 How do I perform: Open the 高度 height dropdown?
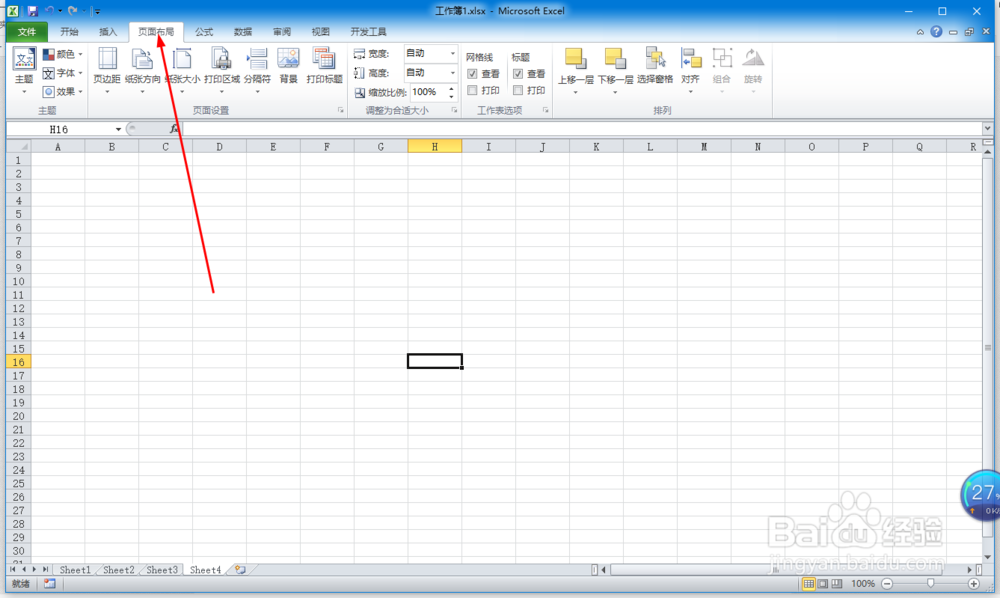(x=453, y=73)
